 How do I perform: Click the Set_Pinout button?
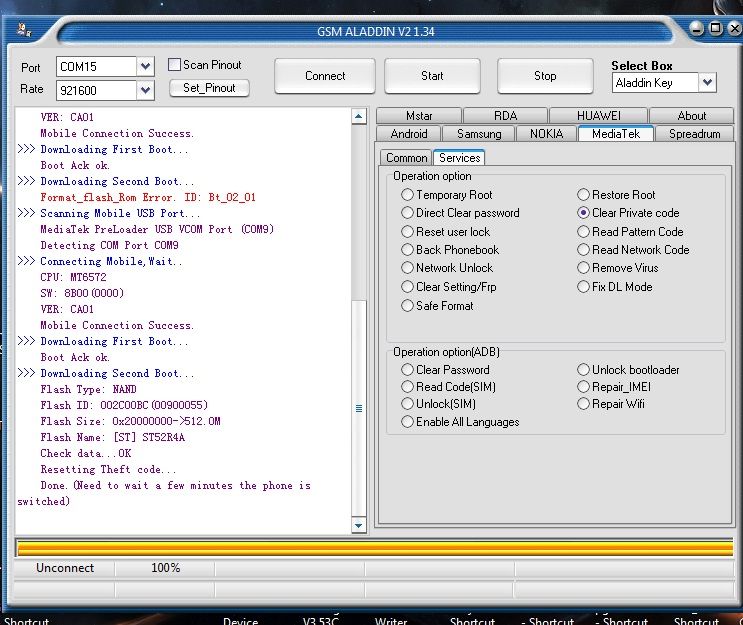[209, 88]
